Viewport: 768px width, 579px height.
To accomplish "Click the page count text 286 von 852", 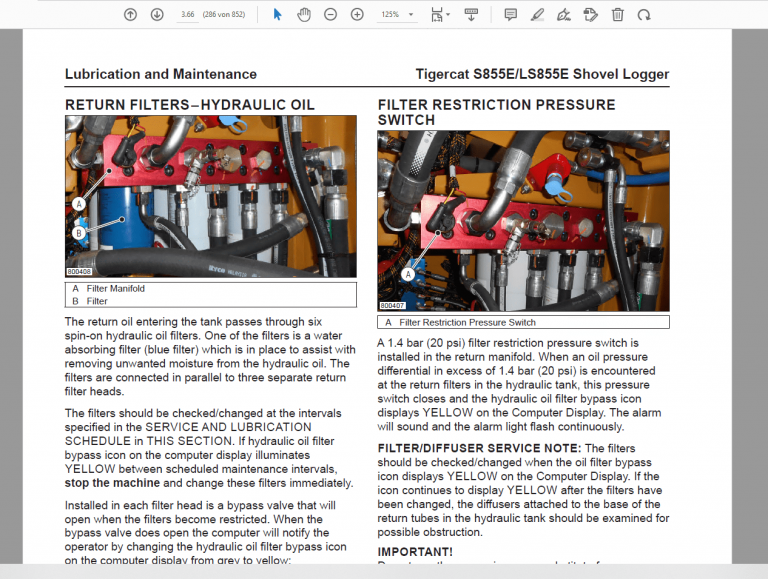I will tap(224, 15).
